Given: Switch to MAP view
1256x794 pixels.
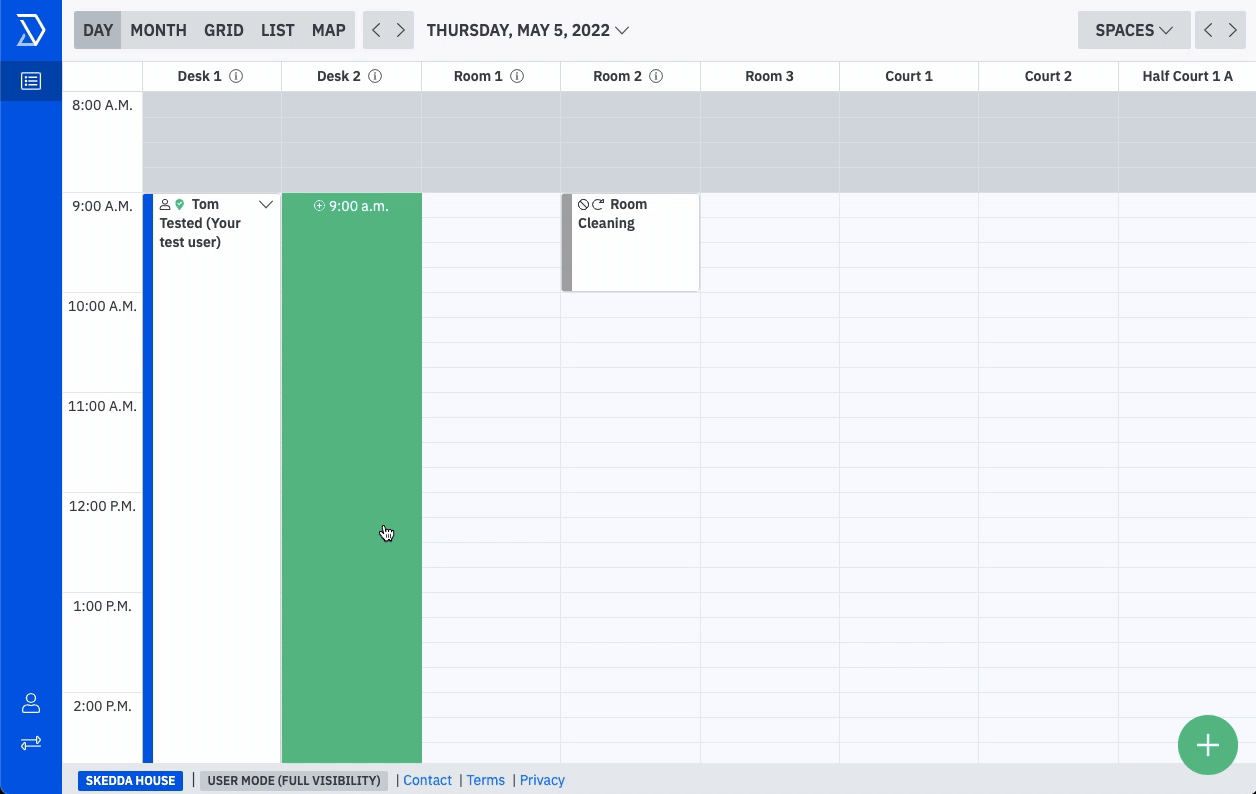Looking at the screenshot, I should 329,30.
